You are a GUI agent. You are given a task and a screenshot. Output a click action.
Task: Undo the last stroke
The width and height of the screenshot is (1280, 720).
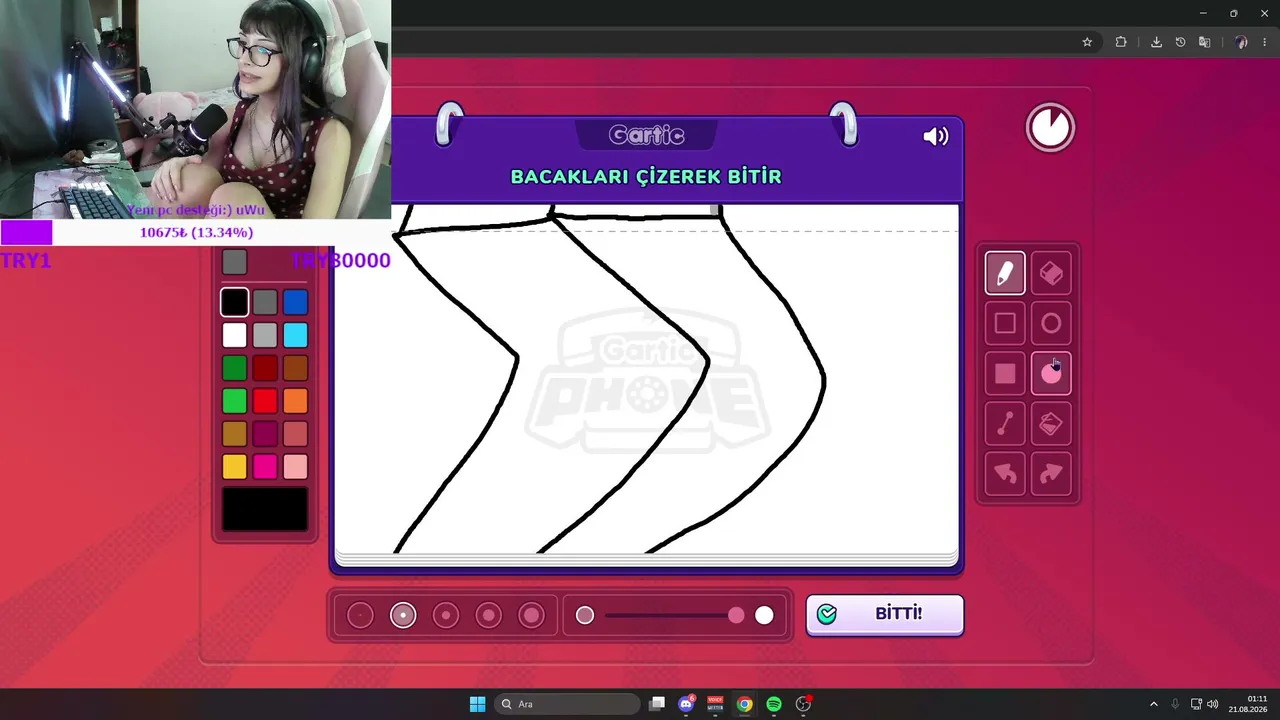1005,474
